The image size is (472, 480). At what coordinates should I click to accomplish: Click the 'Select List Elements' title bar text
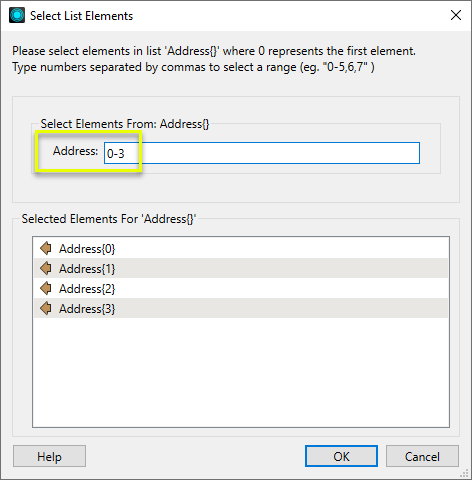(81, 16)
